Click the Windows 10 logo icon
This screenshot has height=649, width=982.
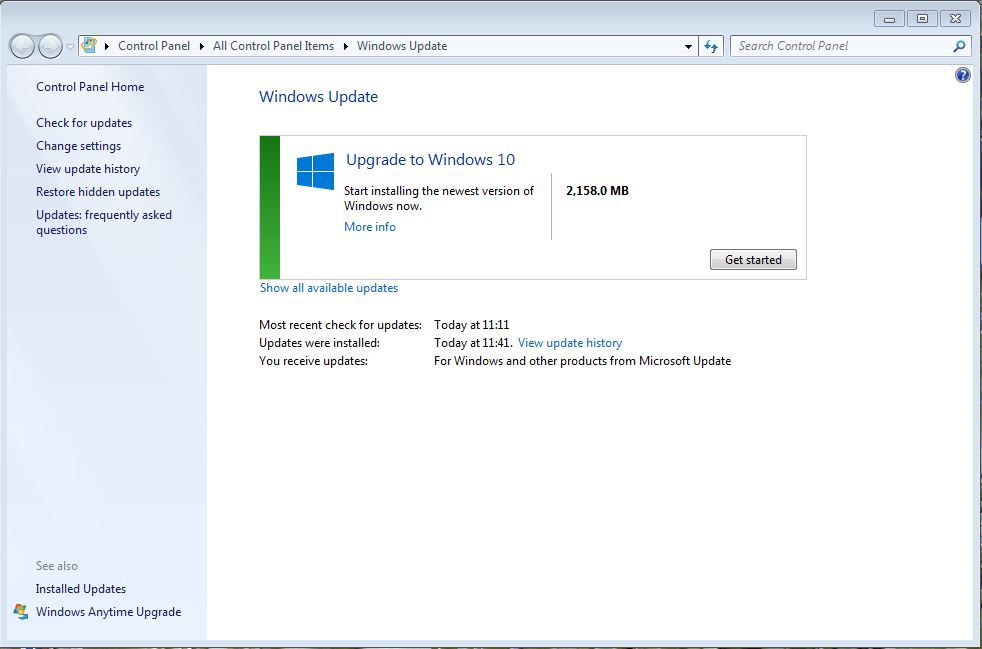pyautogui.click(x=315, y=171)
